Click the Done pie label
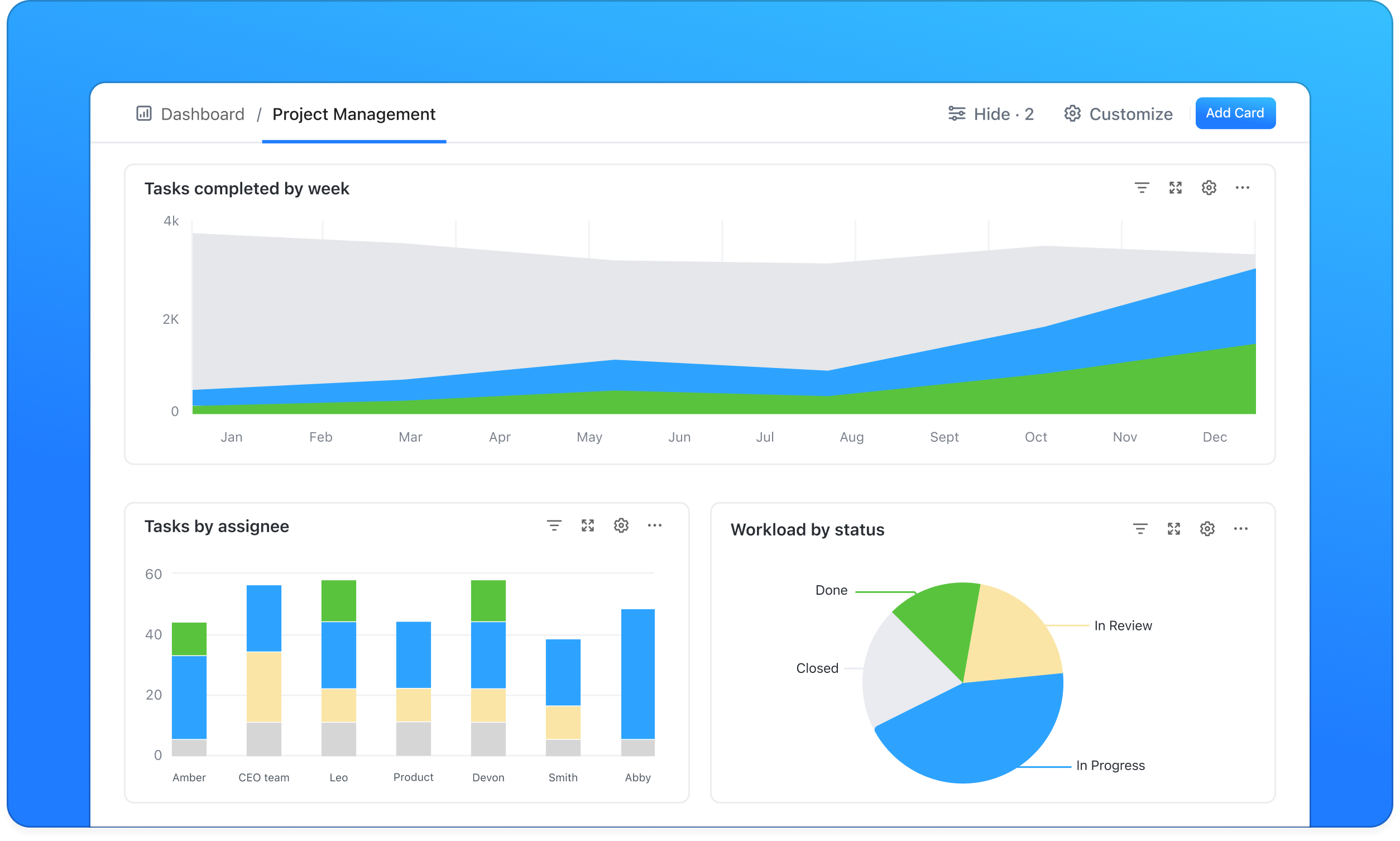Screen dimensions: 1400x841 831,590
